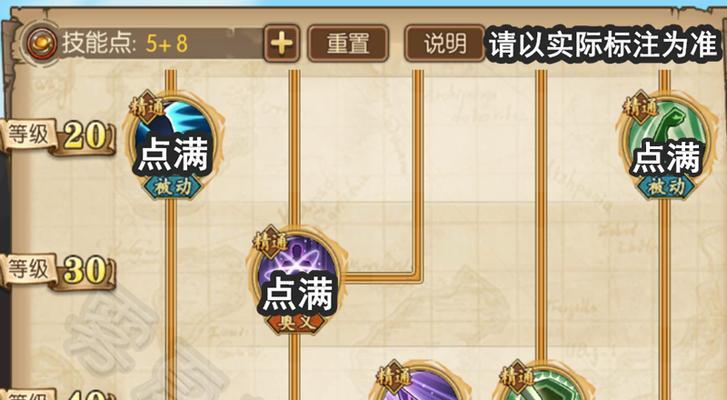This screenshot has height=400, width=727.
Task: Click the 被动 tag under the blue skill
Action: [x=172, y=187]
